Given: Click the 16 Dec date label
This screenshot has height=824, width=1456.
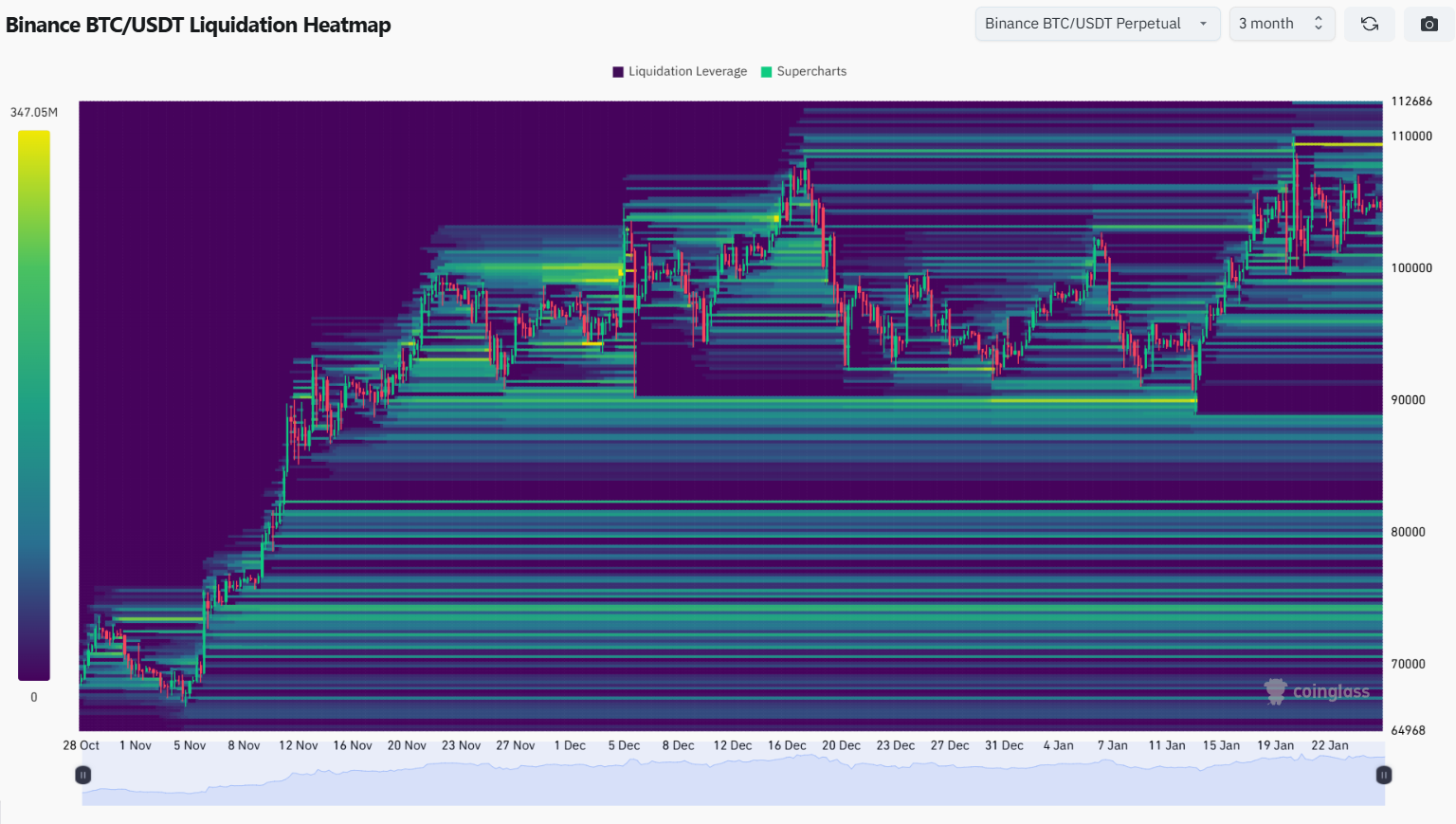Looking at the screenshot, I should tap(787, 745).
